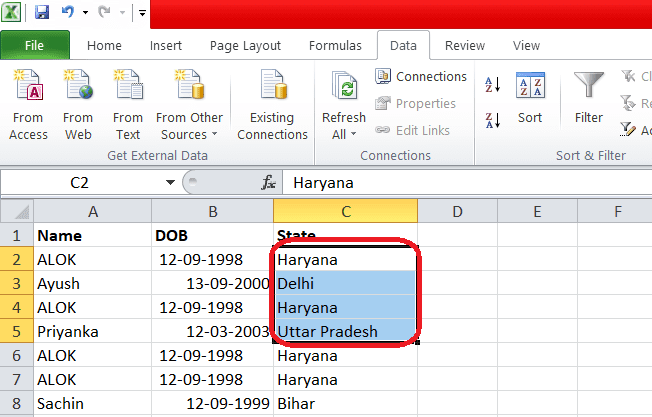The width and height of the screenshot is (652, 417).
Task: Toggle the Filter funnel button
Action: pyautogui.click(x=588, y=98)
